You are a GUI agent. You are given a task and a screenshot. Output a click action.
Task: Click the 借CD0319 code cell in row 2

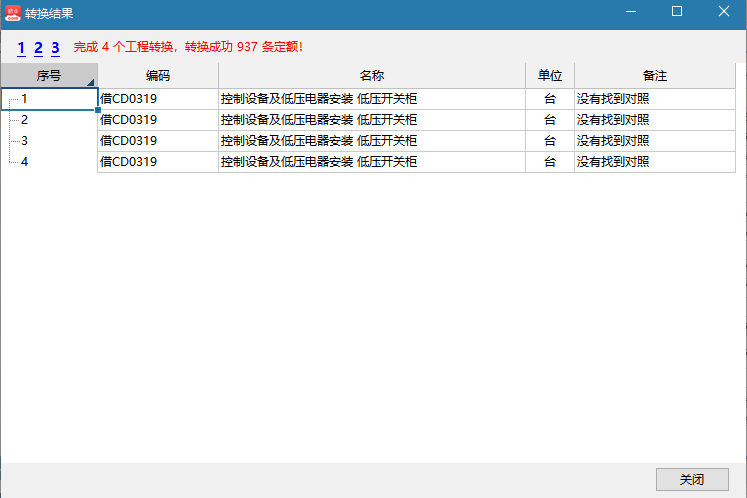click(129, 120)
